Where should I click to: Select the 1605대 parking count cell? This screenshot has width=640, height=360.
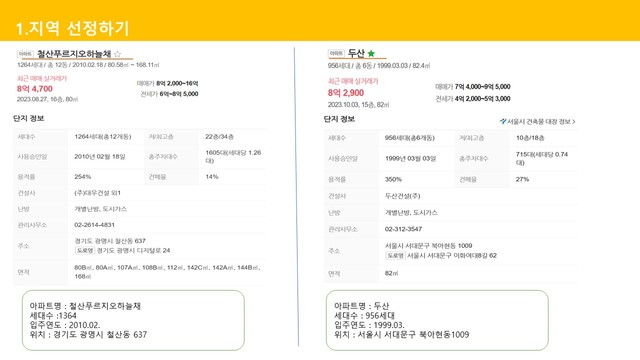tap(233, 157)
